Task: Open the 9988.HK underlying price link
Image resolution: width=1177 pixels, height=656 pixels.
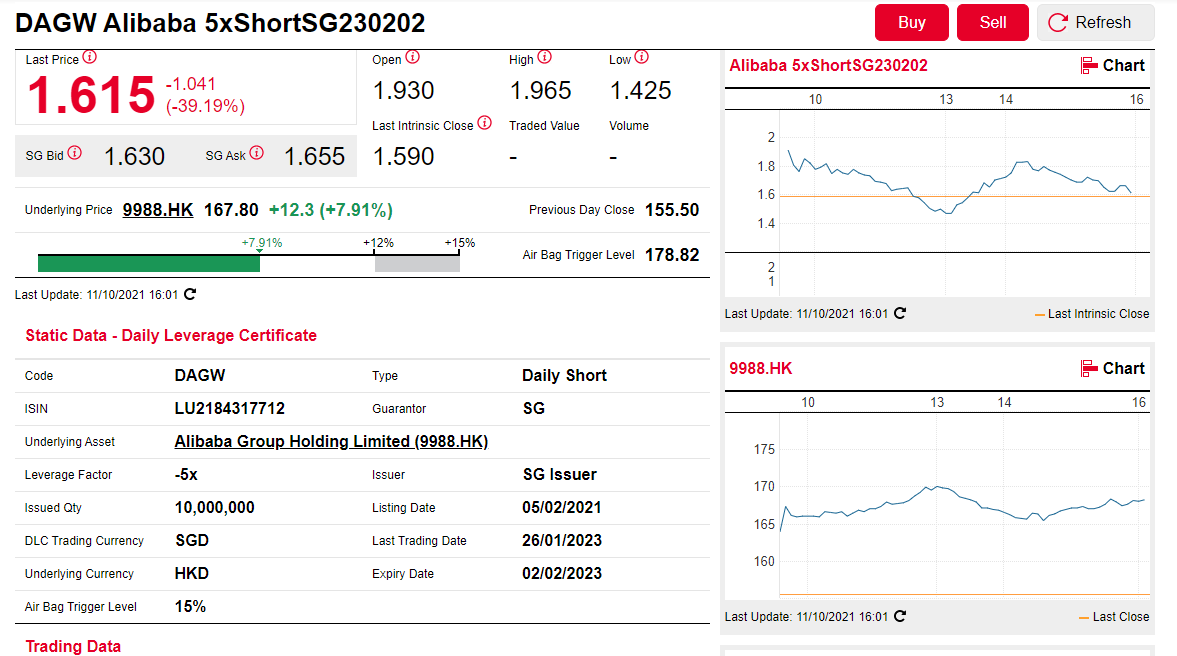Action: 158,210
